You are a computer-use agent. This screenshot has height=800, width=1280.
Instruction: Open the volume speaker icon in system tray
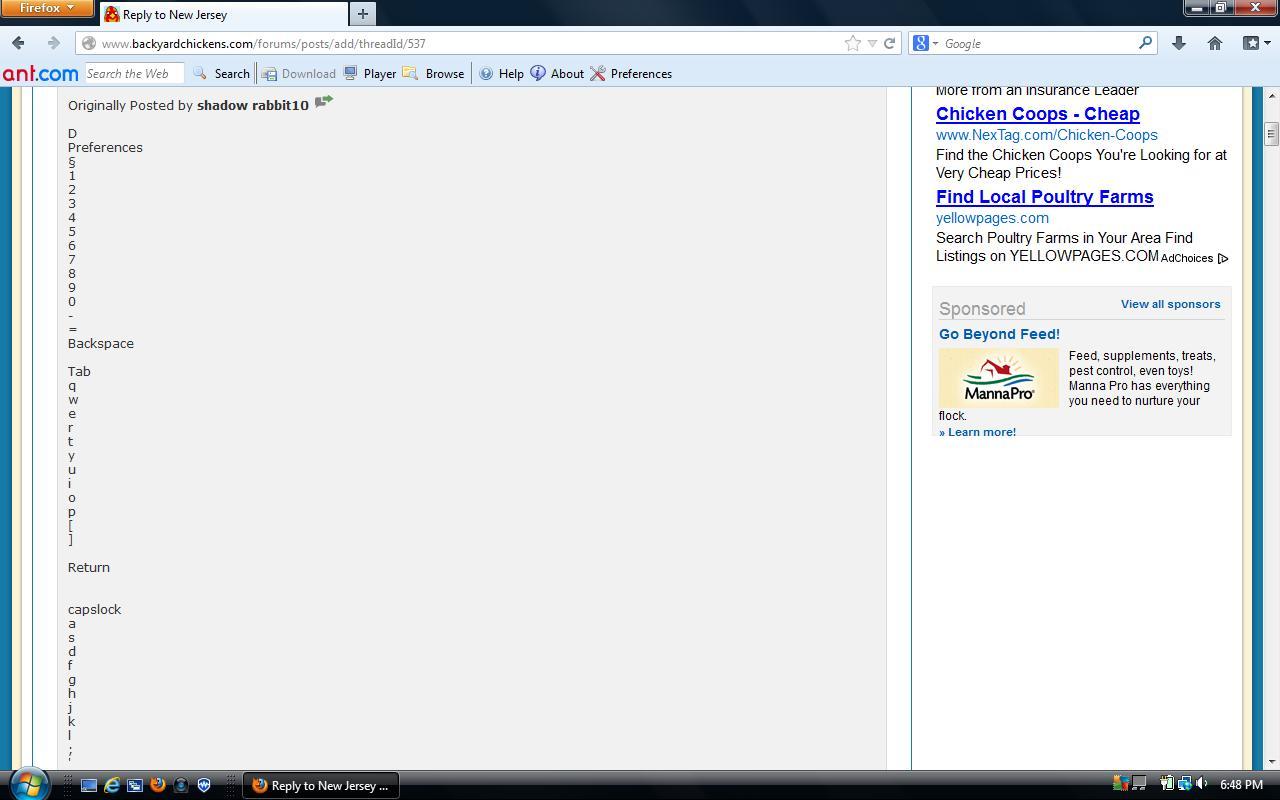tap(1201, 784)
